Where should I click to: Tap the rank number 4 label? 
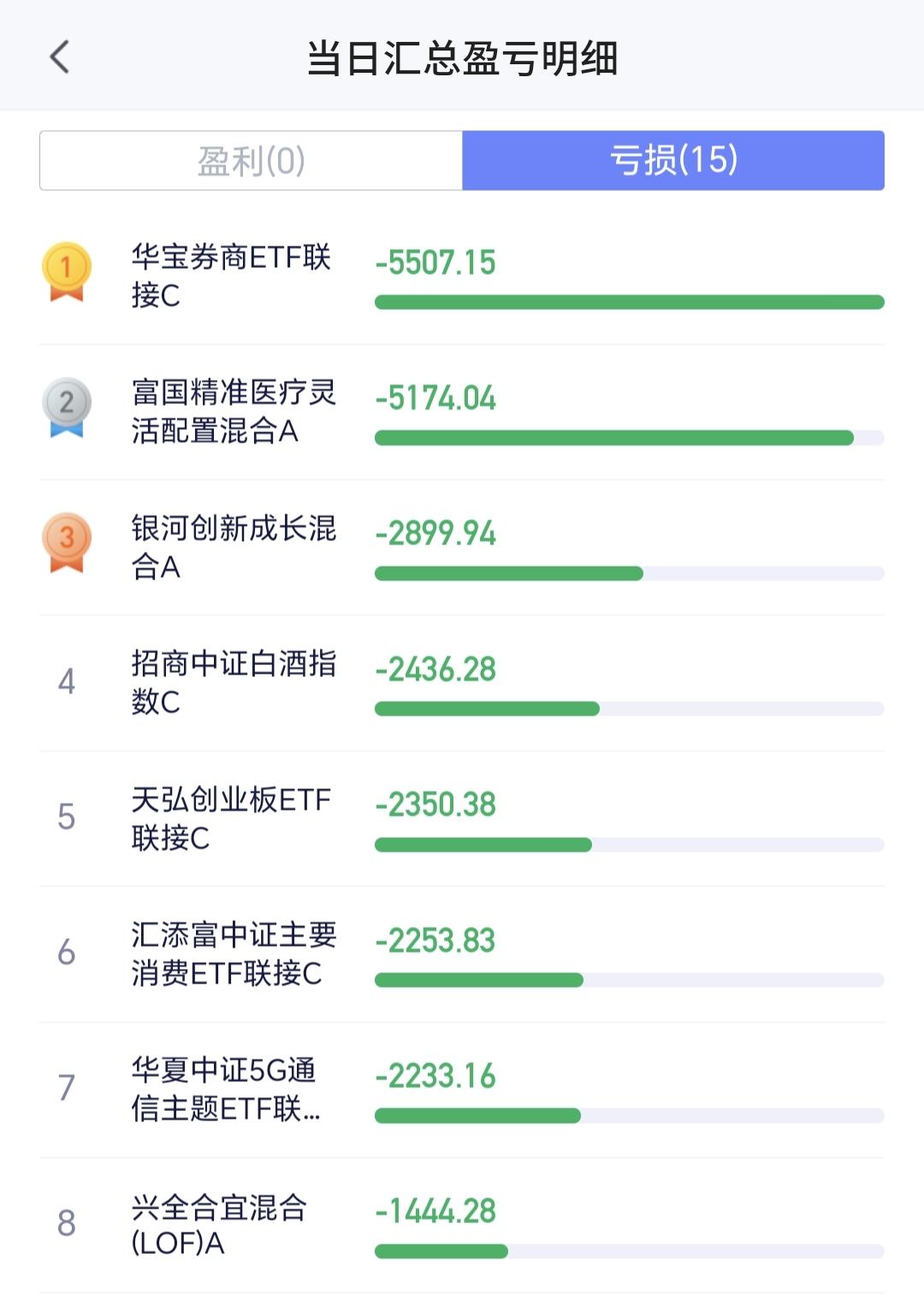[67, 682]
